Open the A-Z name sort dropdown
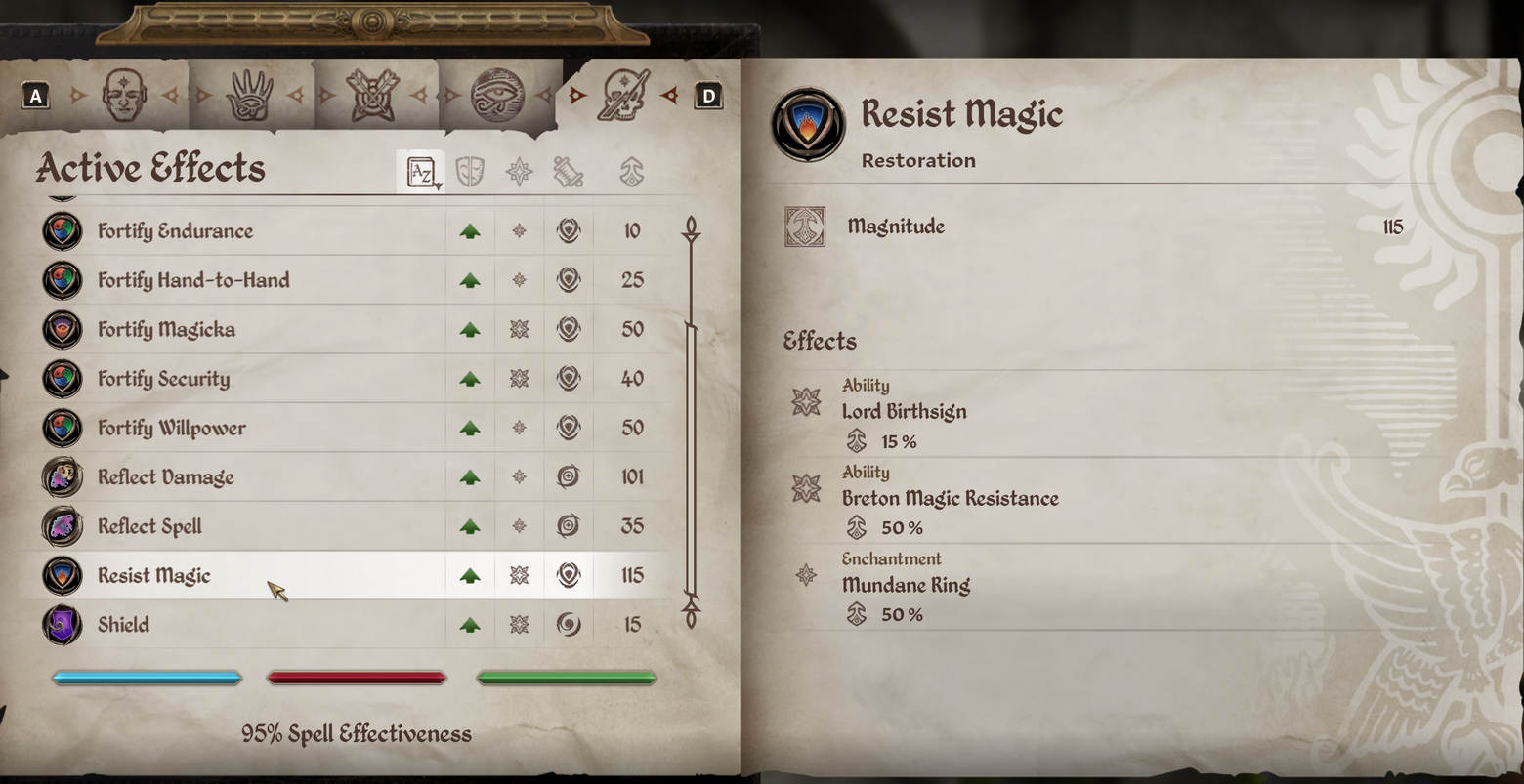Screen dimensions: 1524x784 (422, 173)
